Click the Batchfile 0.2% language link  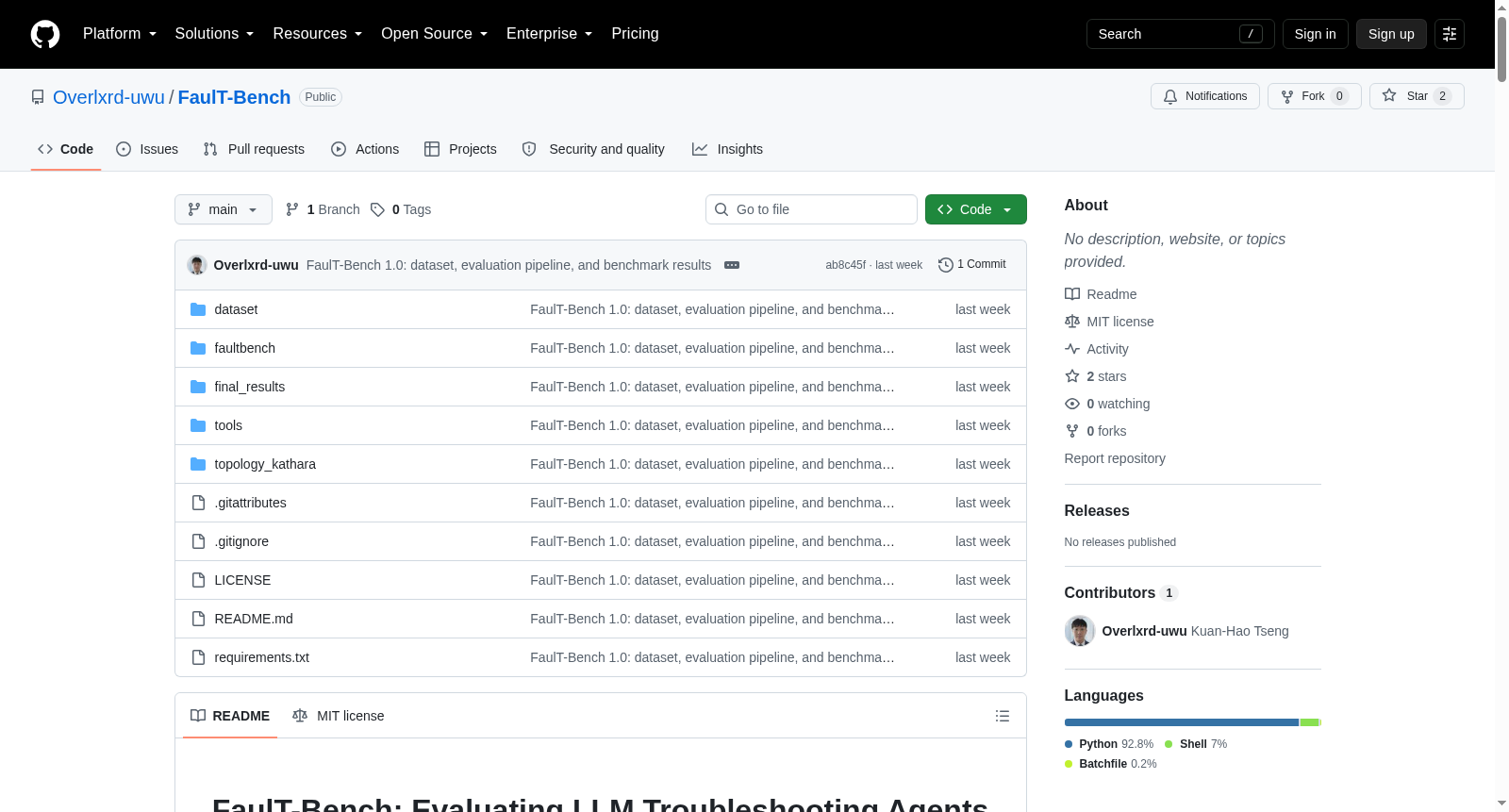click(x=1111, y=764)
